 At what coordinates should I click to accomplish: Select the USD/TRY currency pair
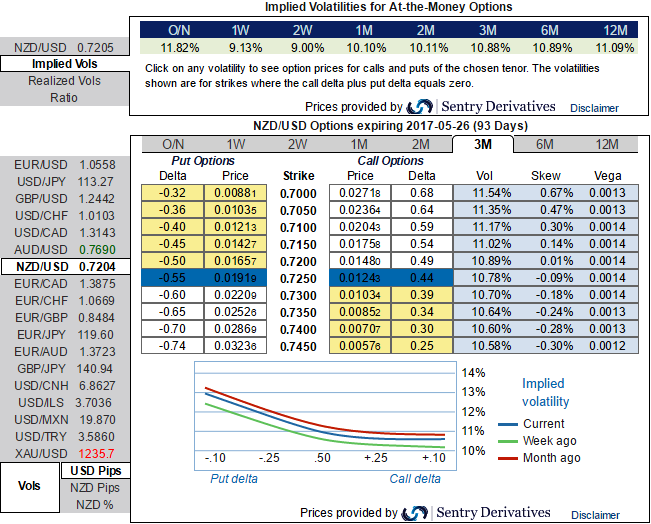click(x=65, y=437)
